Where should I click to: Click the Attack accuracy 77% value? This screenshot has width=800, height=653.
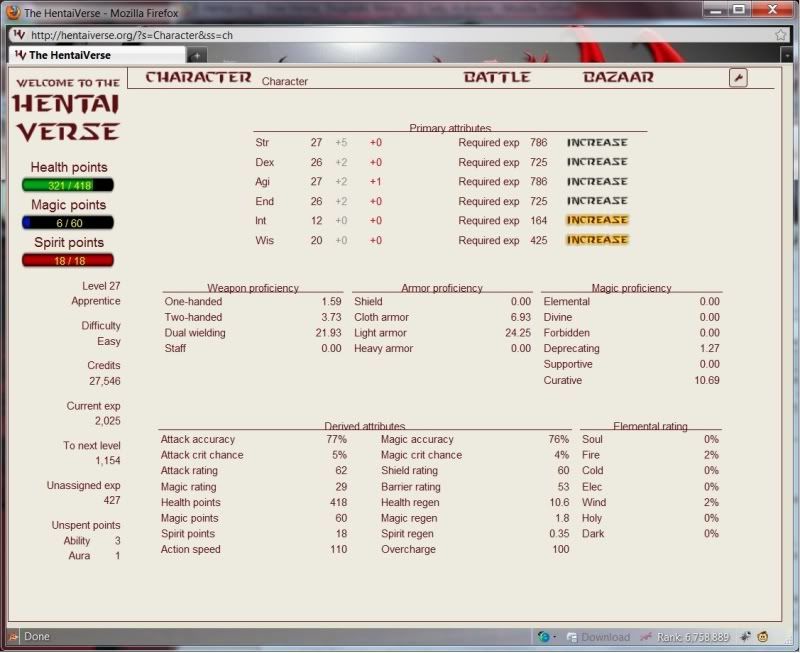point(336,439)
